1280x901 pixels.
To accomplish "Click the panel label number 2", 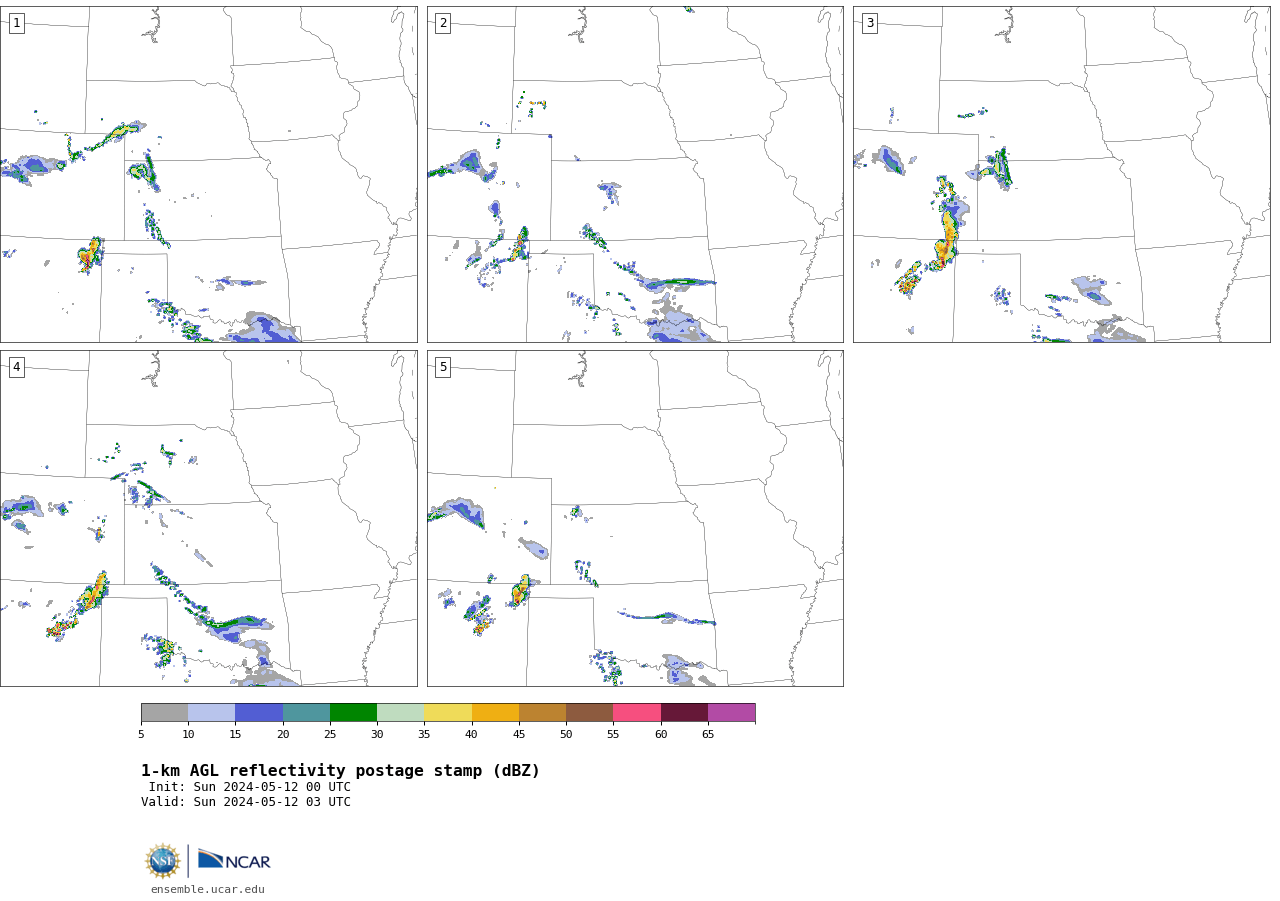I will point(443,23).
